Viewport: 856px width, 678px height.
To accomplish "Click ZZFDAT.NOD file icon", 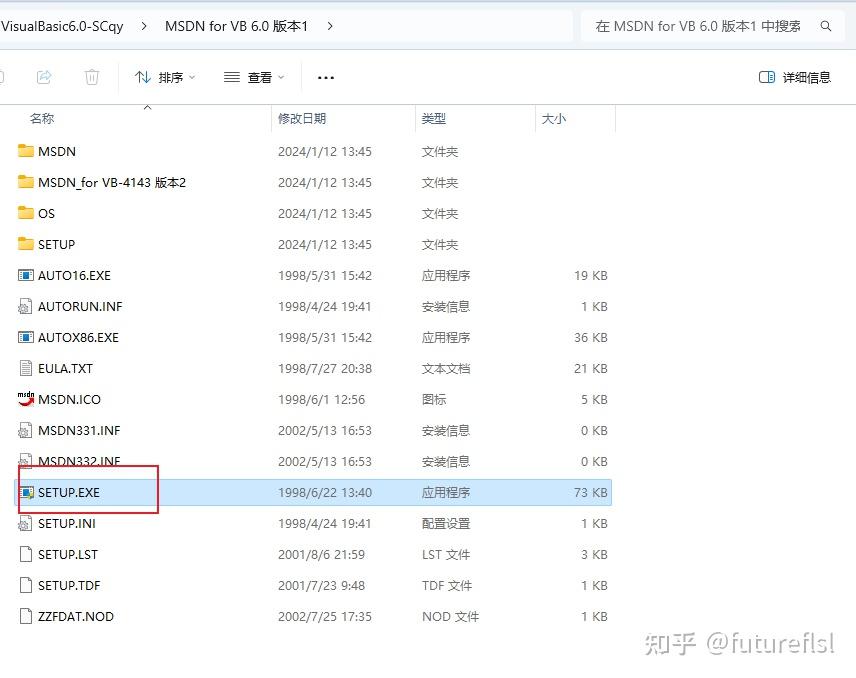I will pos(26,616).
